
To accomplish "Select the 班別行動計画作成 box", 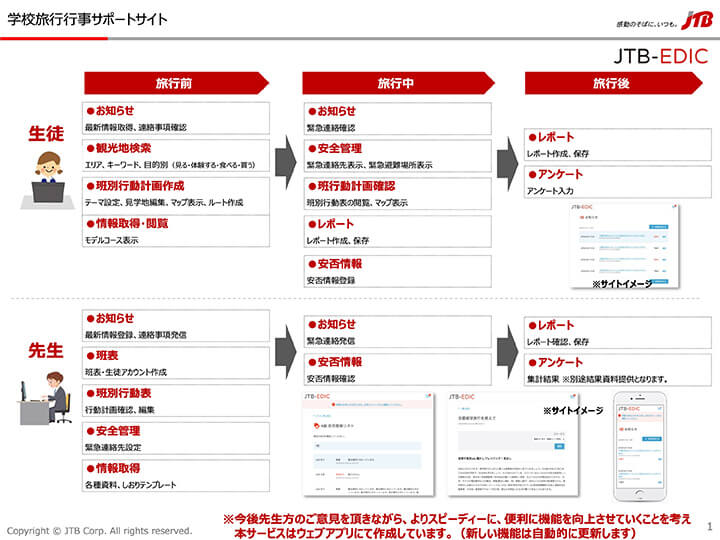I will pos(176,194).
